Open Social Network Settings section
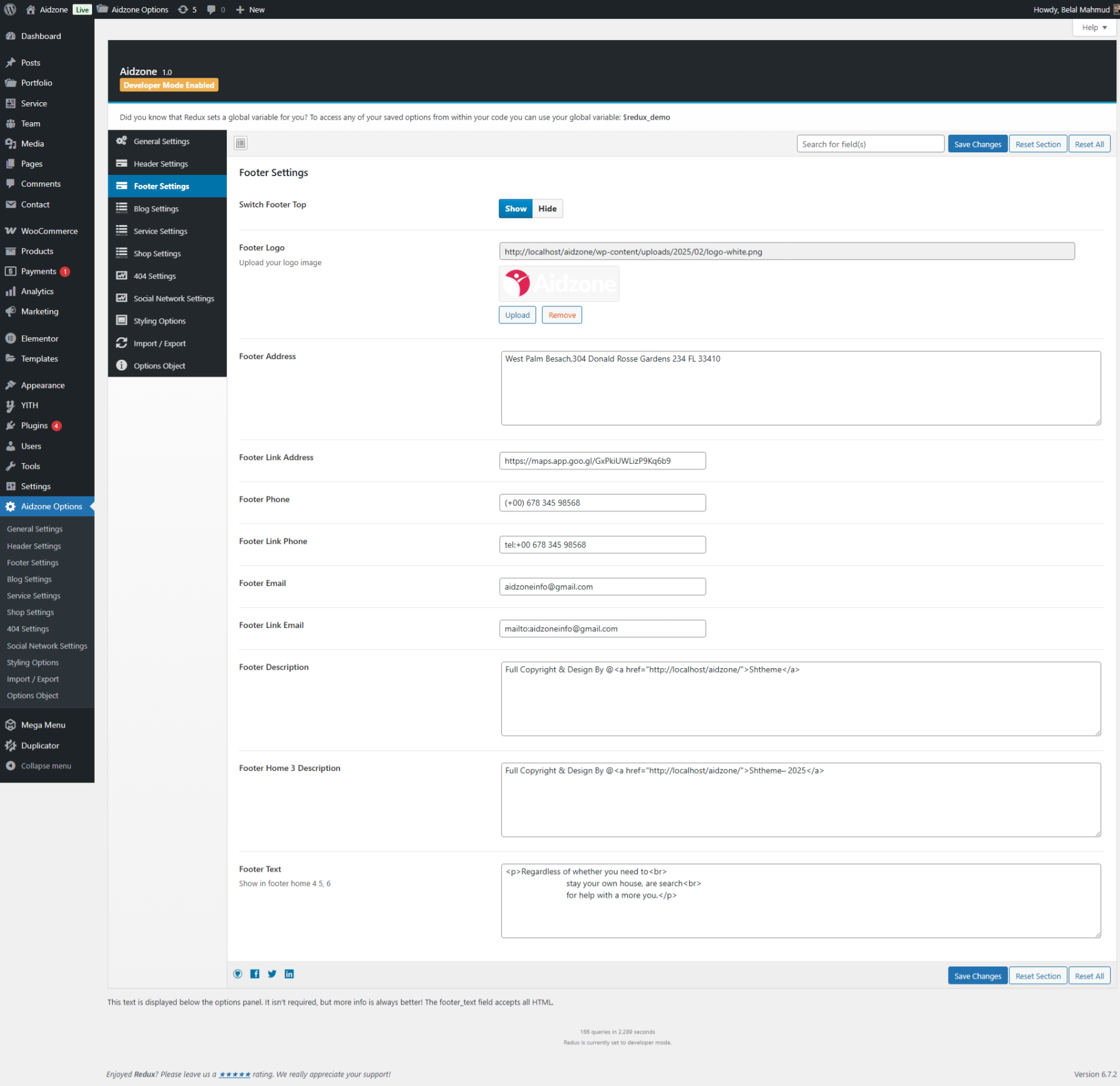1120x1086 pixels. 174,298
